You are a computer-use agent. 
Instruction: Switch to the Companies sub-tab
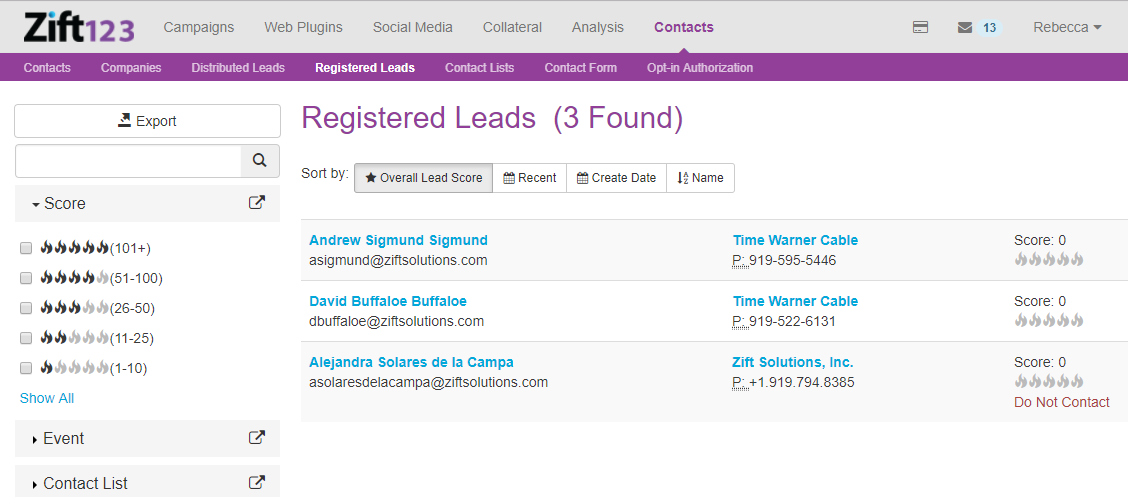point(131,68)
